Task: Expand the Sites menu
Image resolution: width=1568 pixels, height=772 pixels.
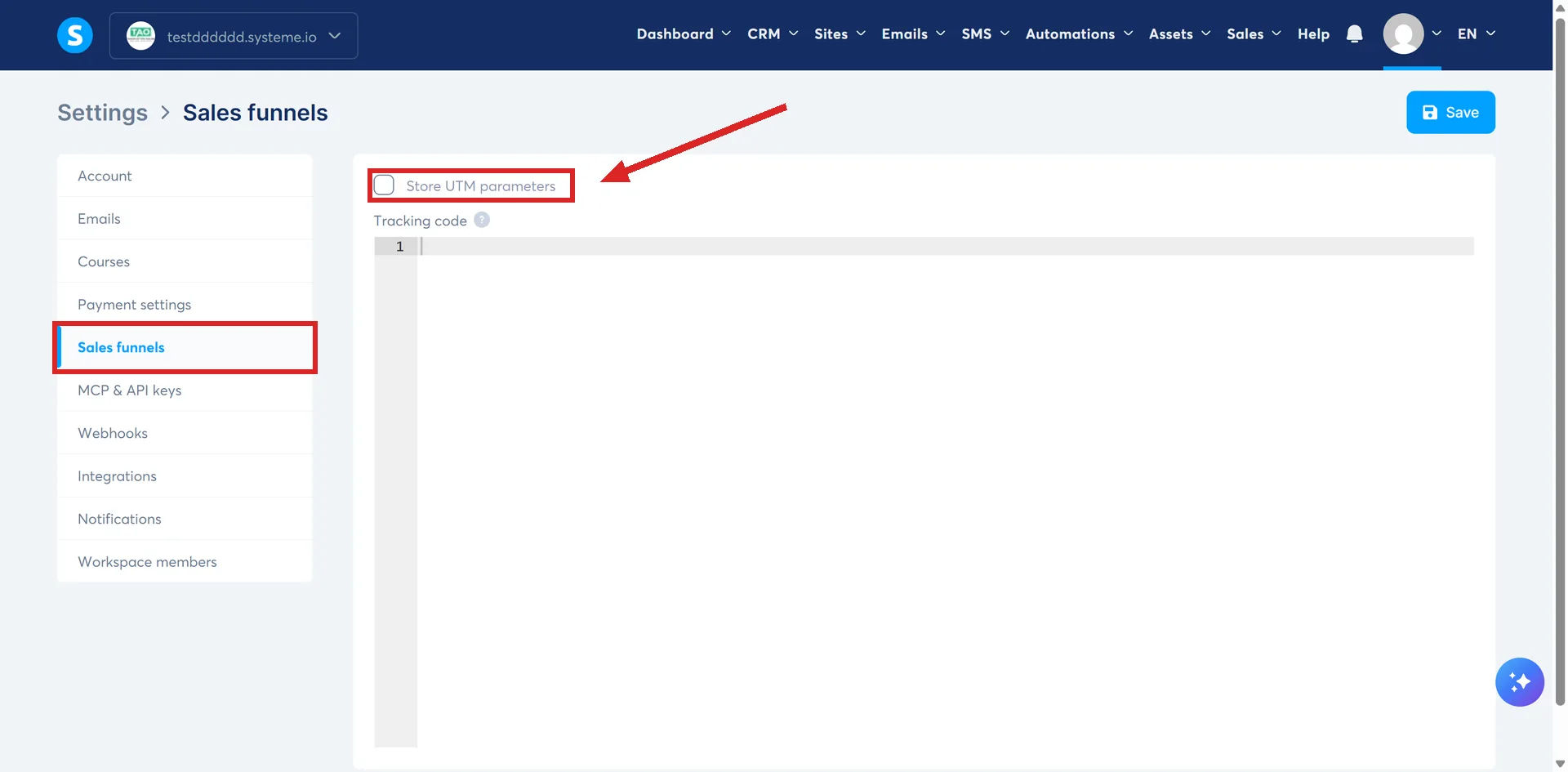Action: tap(840, 33)
